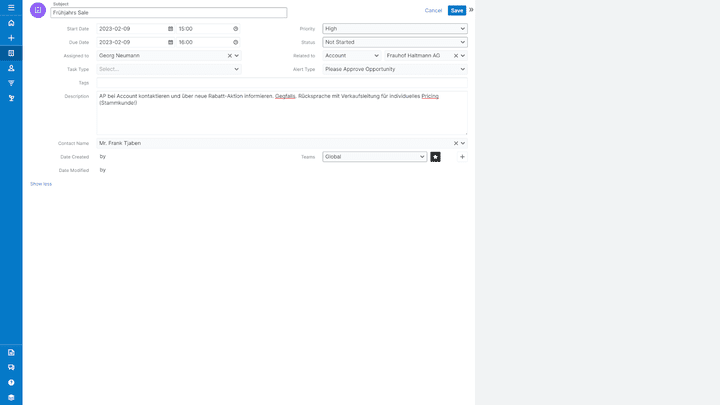This screenshot has height=405, width=720.
Task: Open the Priority dropdown showing High
Action: tap(395, 28)
